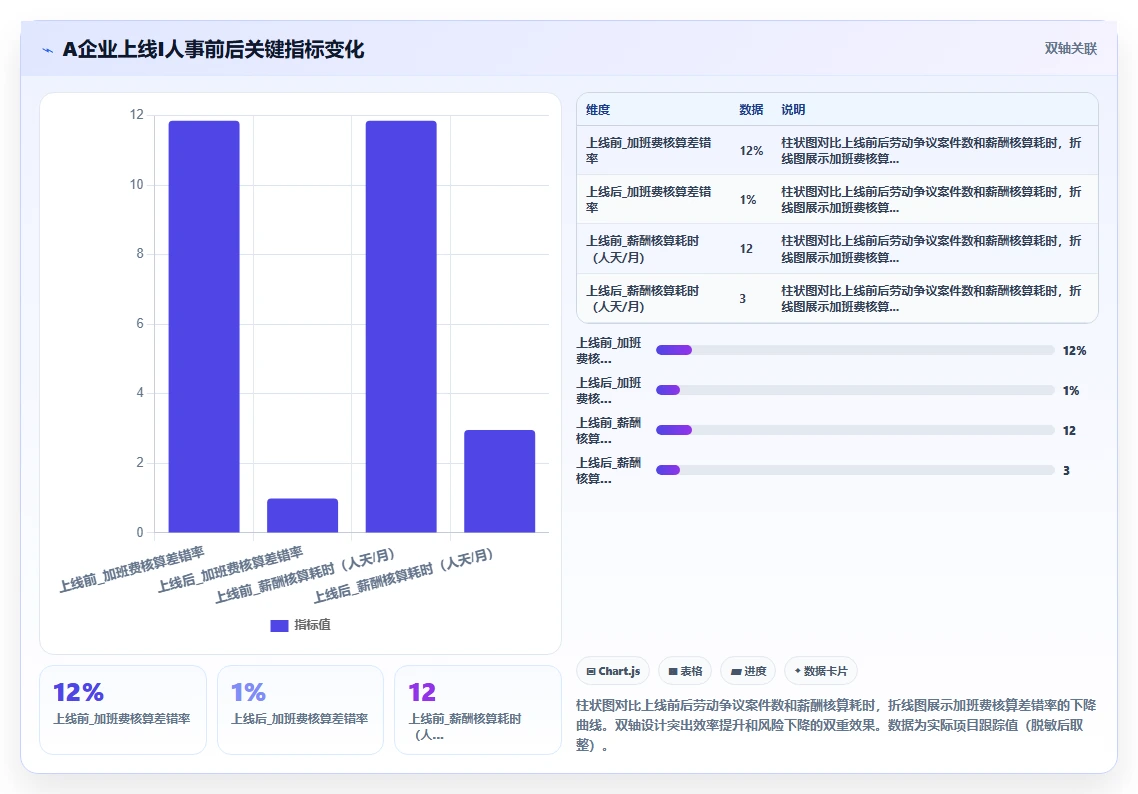Open the 12 上线前_薪酬核算耗时 data card

pos(478,710)
